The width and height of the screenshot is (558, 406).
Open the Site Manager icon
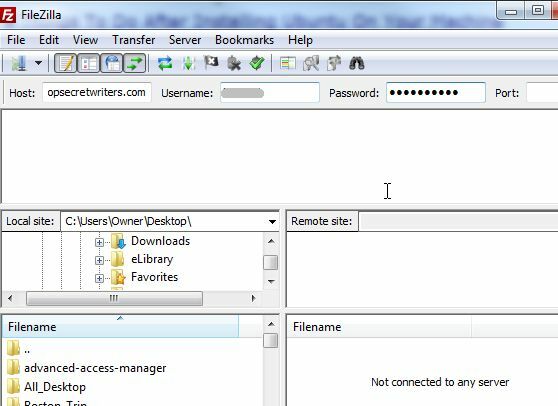pyautogui.click(x=19, y=64)
